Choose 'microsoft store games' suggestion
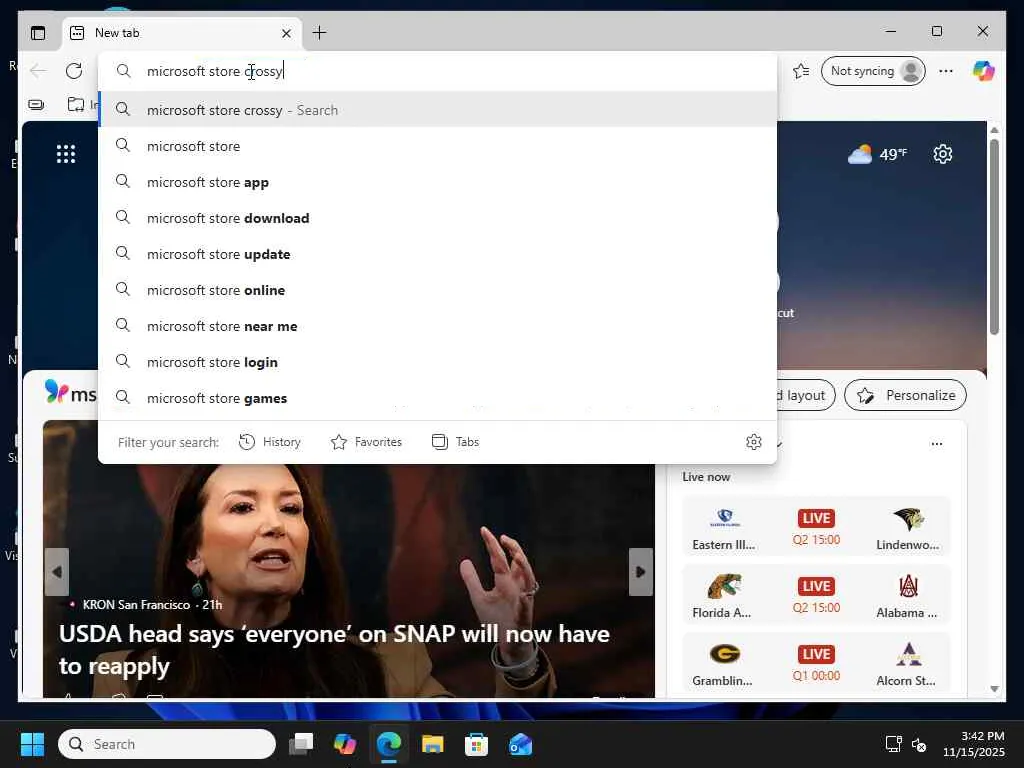 coord(438,398)
